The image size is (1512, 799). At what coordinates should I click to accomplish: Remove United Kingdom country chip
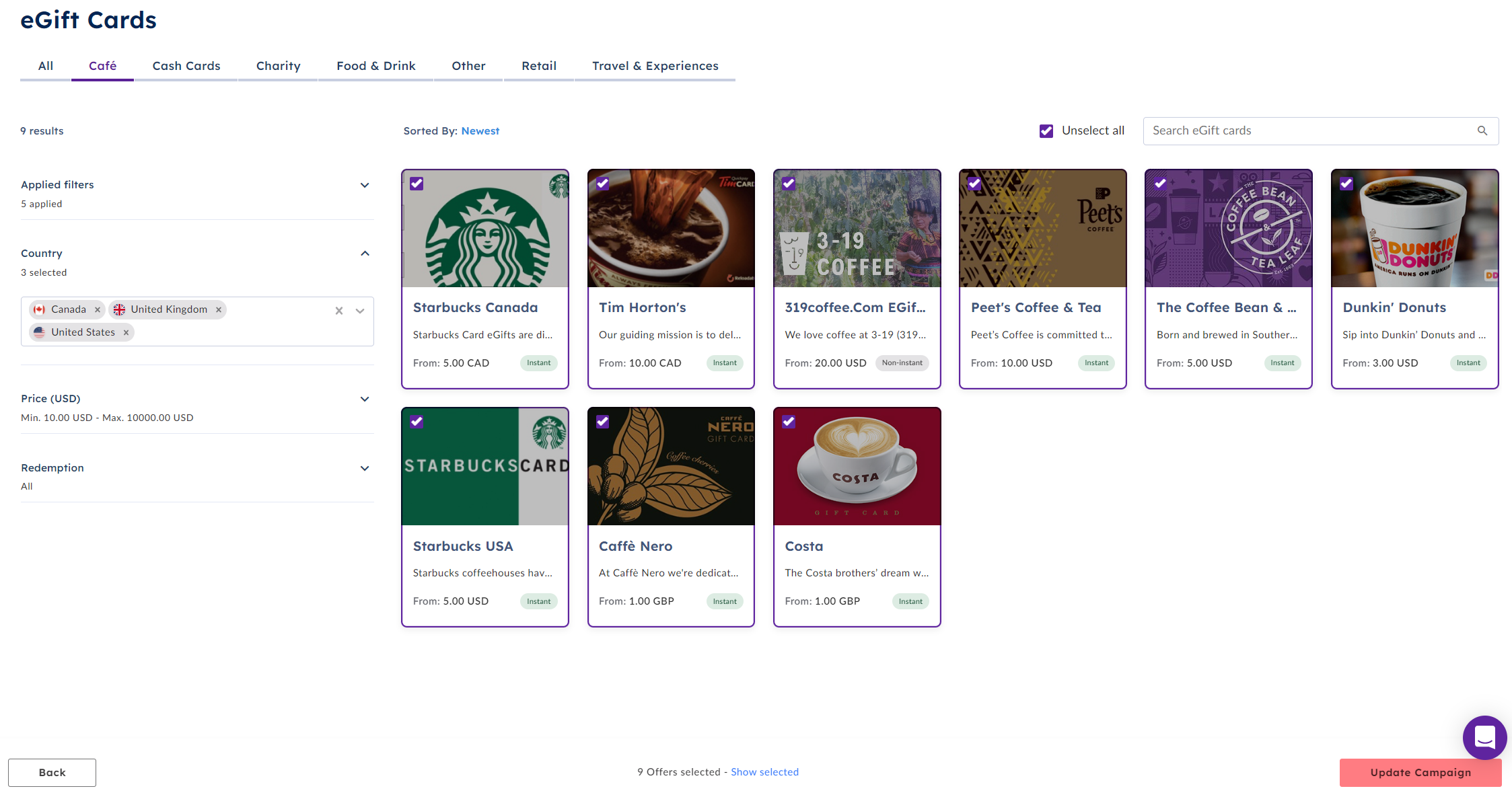219,309
